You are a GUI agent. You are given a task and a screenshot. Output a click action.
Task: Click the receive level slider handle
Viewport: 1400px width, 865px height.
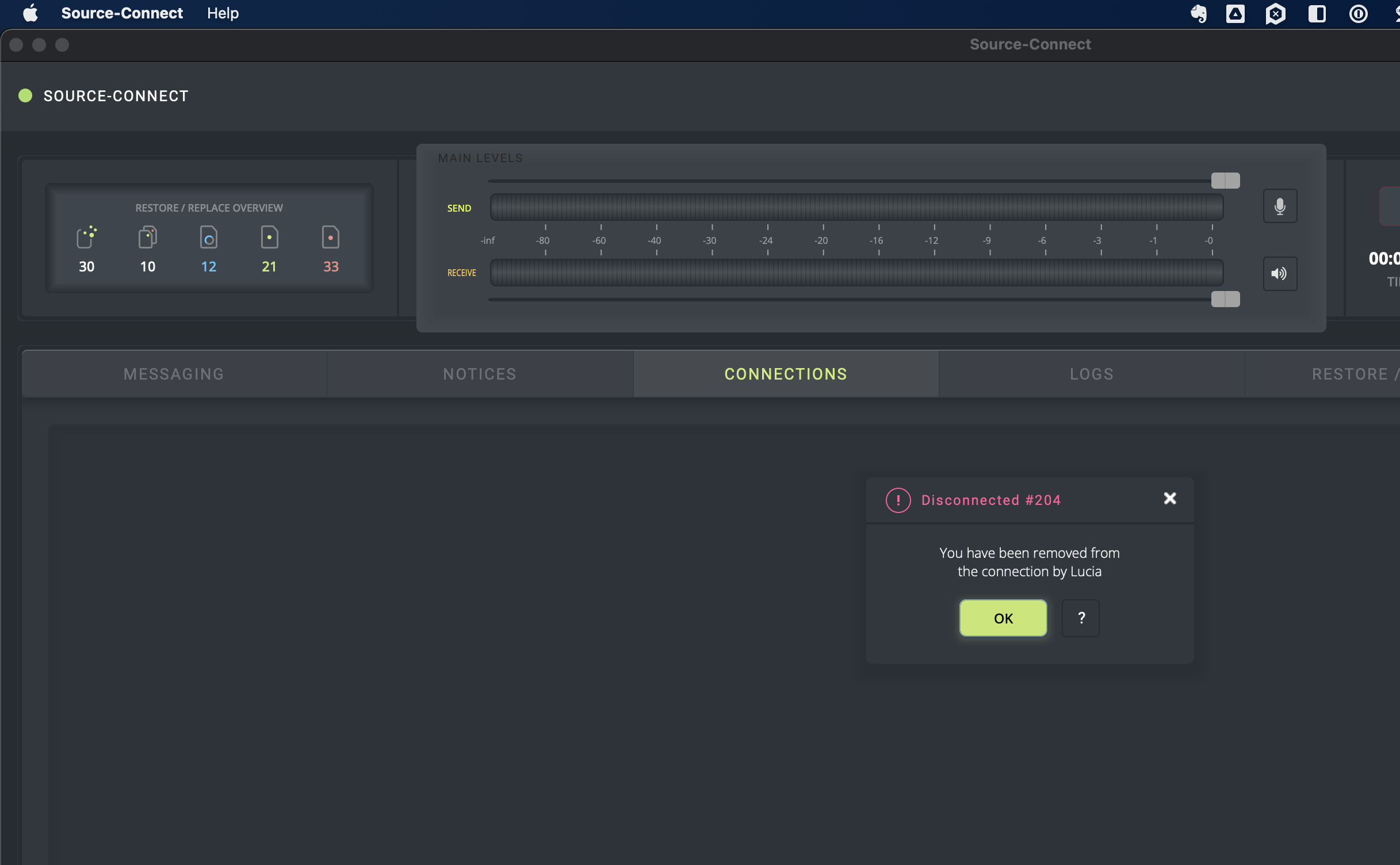[x=1225, y=299]
